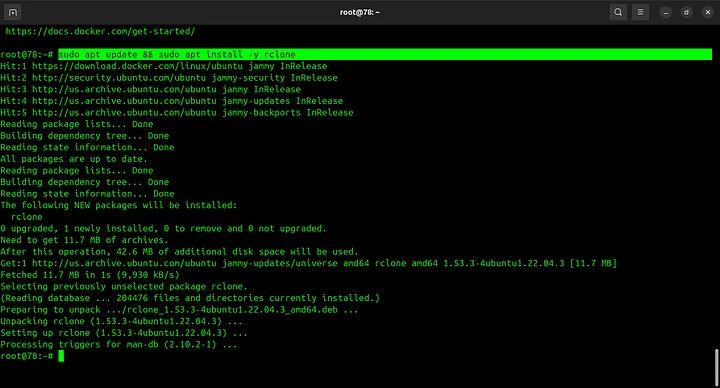Close the terminal window

tap(708, 12)
